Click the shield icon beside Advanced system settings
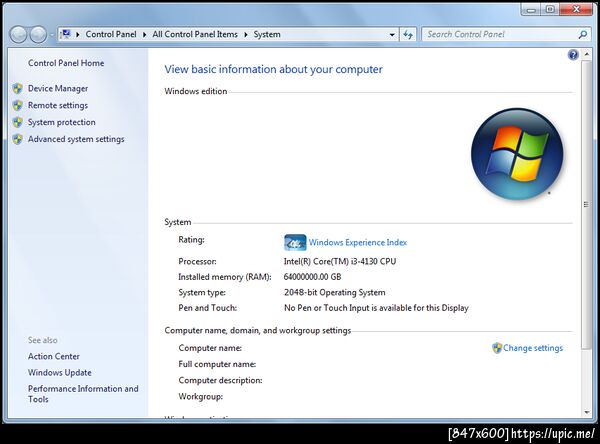The width and height of the screenshot is (600, 444). (x=18, y=139)
